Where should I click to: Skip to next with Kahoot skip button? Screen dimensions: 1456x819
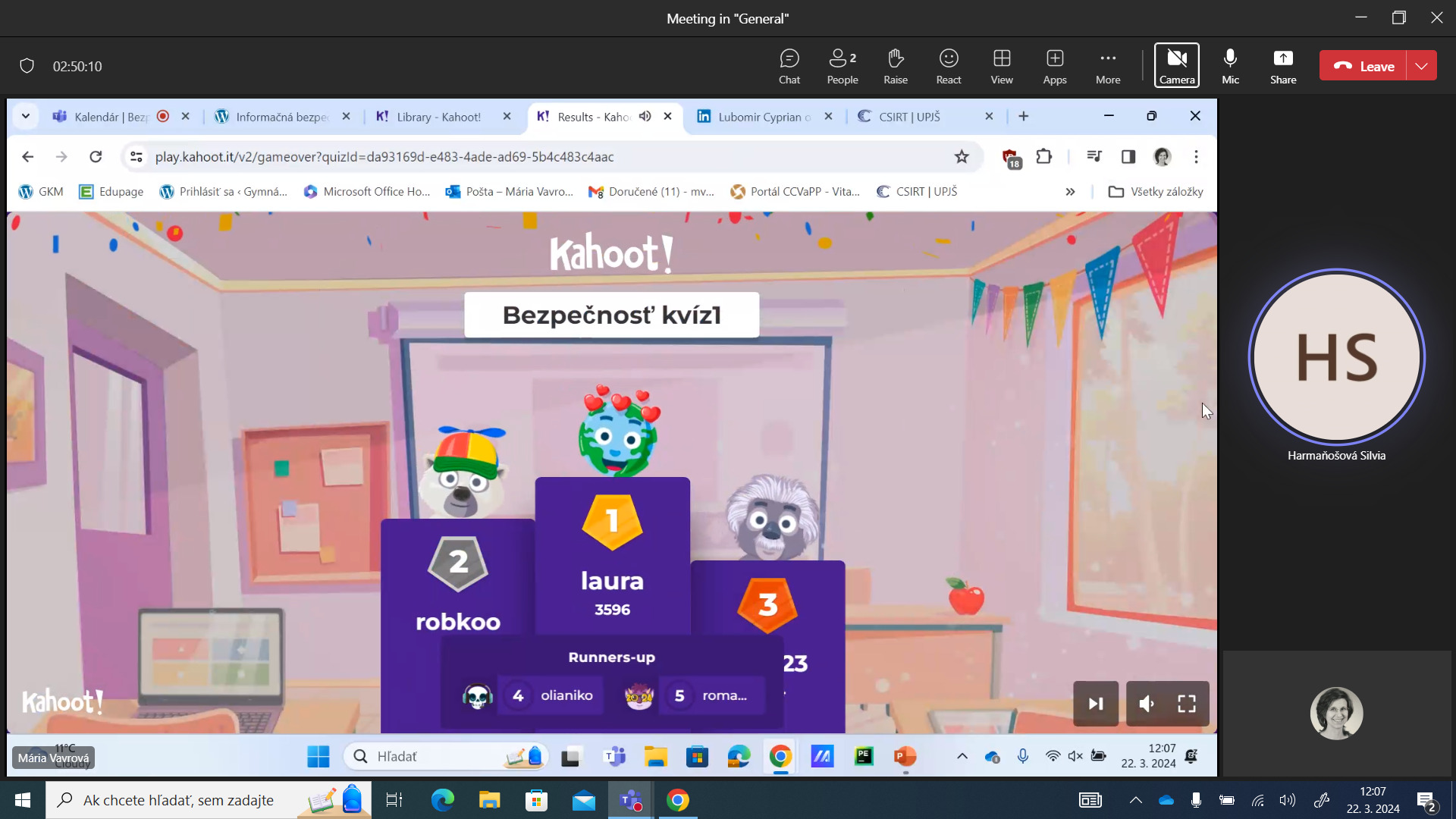[1096, 704]
